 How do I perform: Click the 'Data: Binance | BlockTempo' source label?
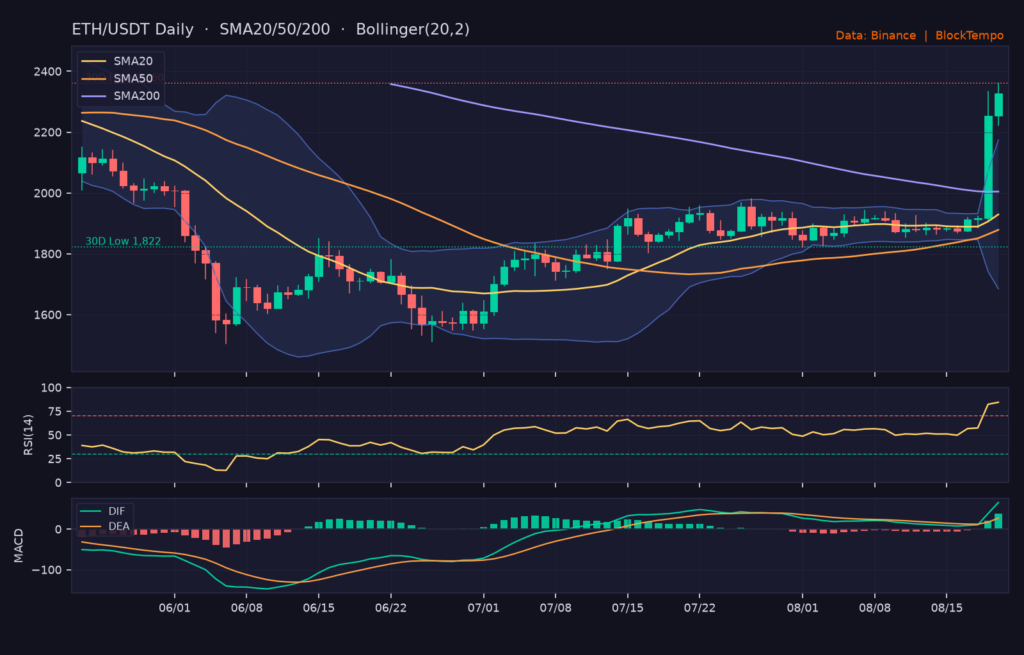[x=920, y=35]
